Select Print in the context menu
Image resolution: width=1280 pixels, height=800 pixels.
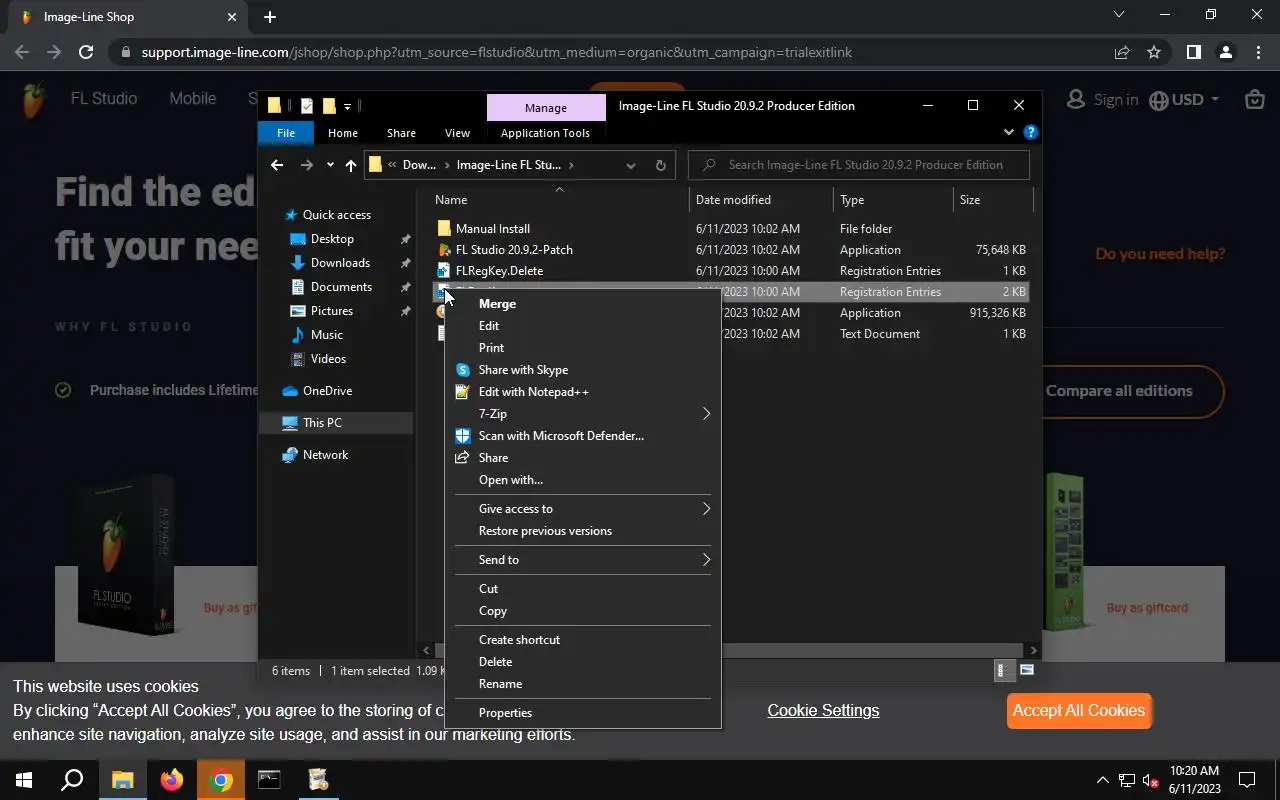pos(491,348)
